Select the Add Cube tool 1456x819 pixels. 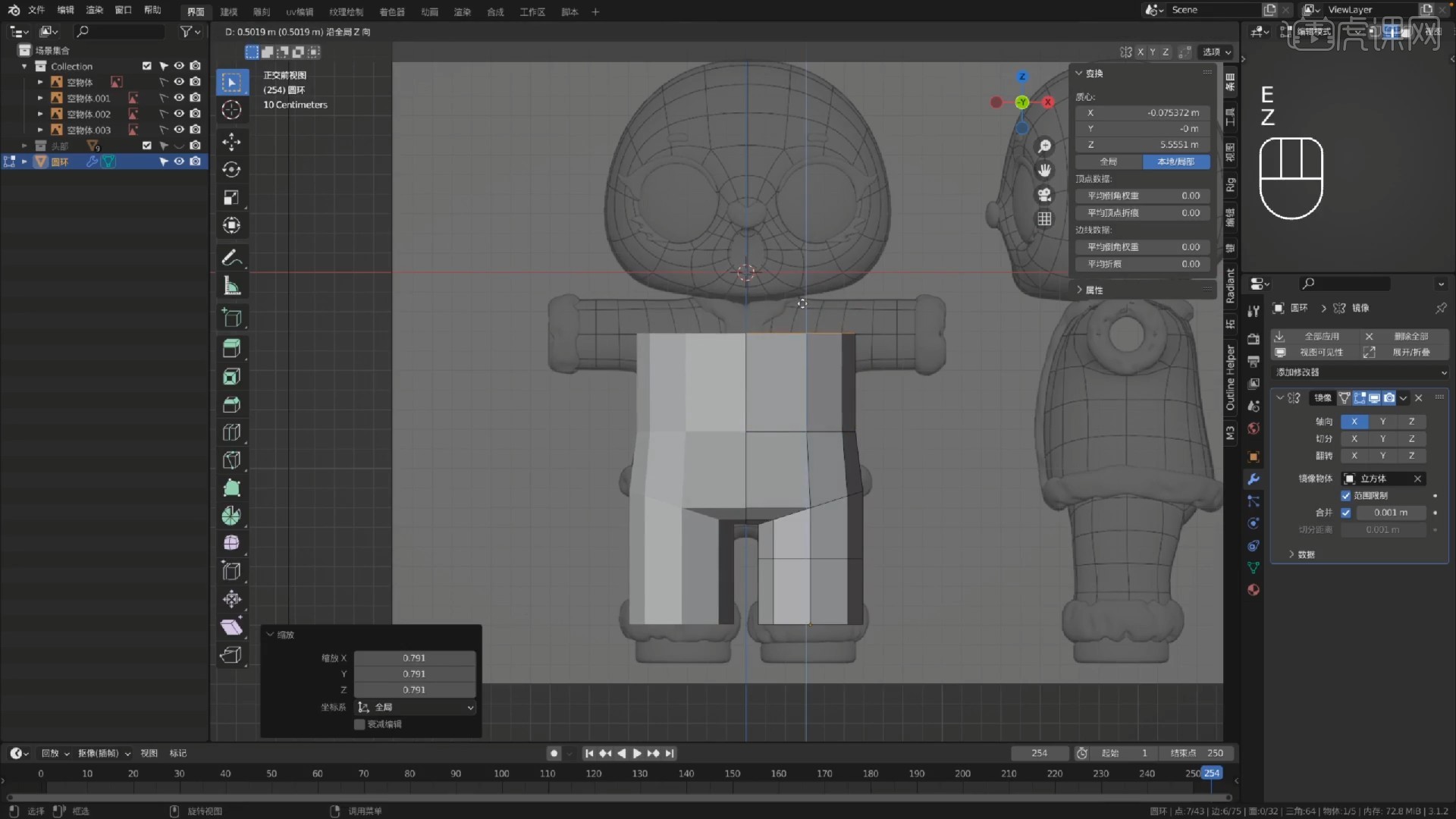(232, 318)
